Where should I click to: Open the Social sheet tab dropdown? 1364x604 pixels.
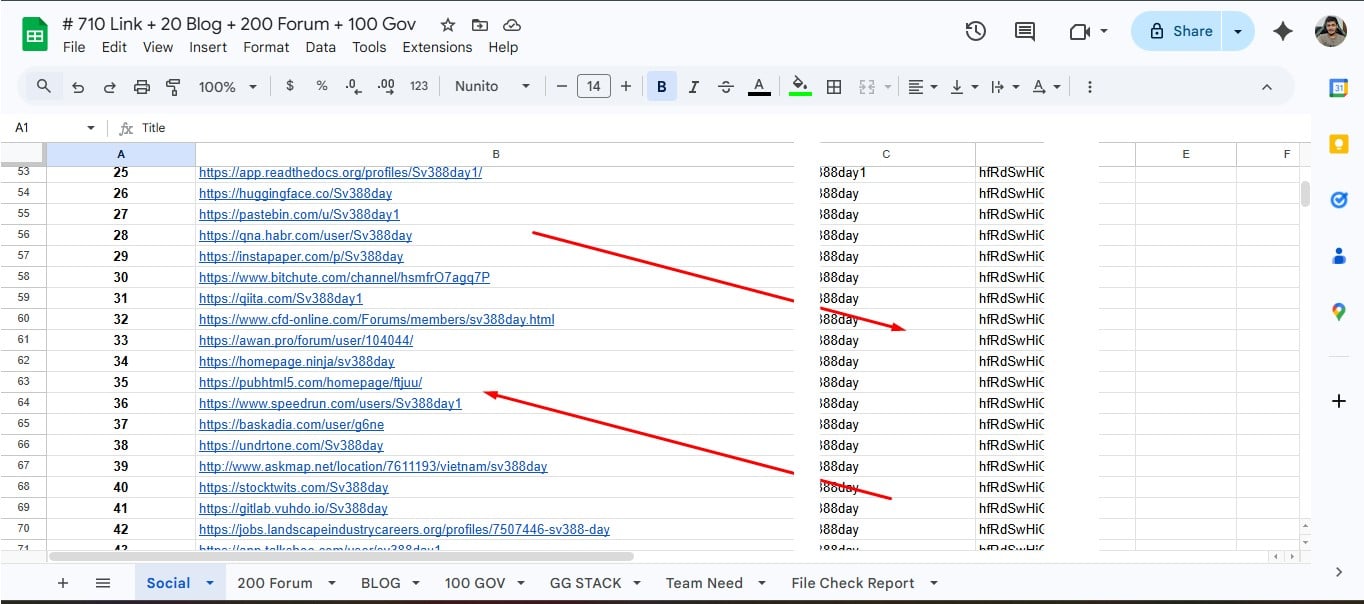208,582
